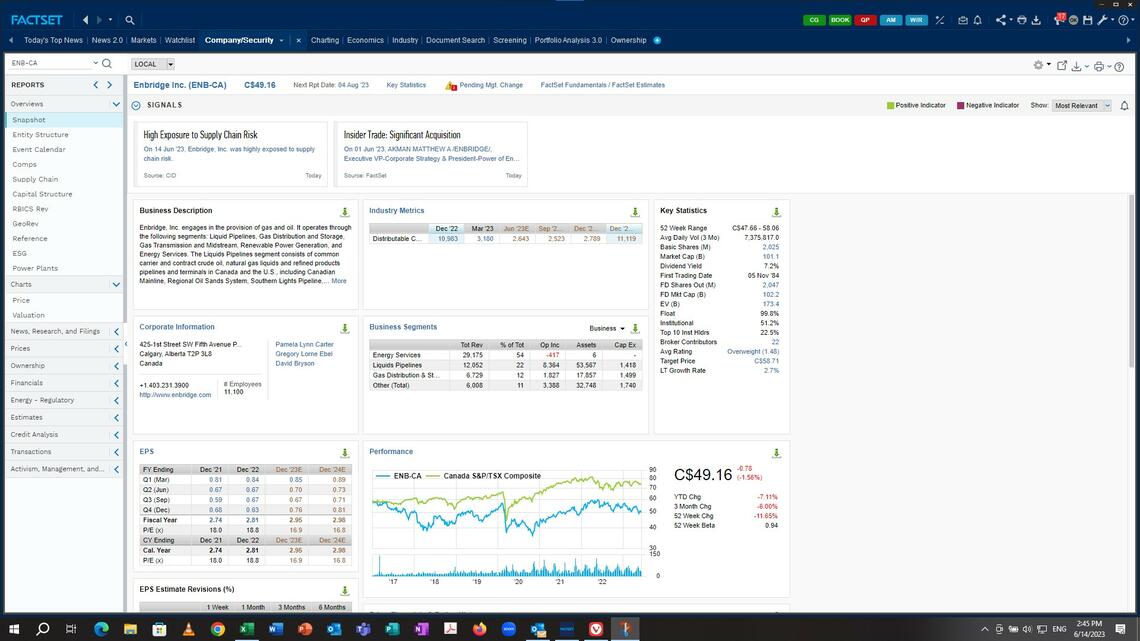
Task: Download the Industry Metrics panel data
Action: [636, 211]
